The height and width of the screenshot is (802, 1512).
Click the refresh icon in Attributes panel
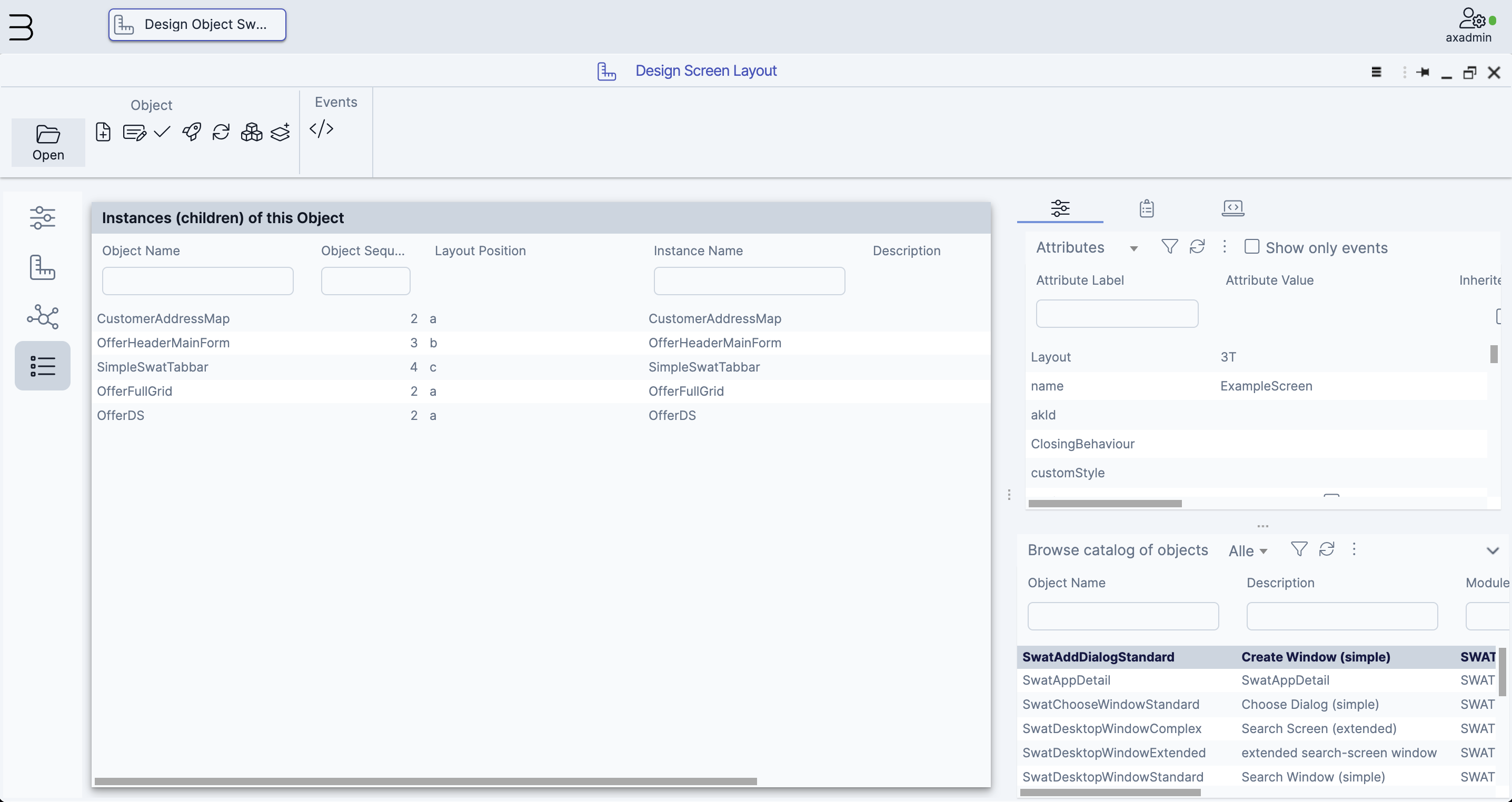[x=1197, y=246]
